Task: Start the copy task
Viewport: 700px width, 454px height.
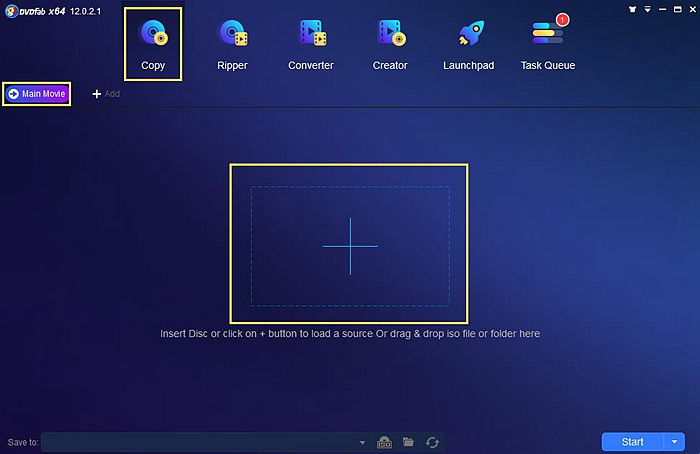Action: (632, 442)
